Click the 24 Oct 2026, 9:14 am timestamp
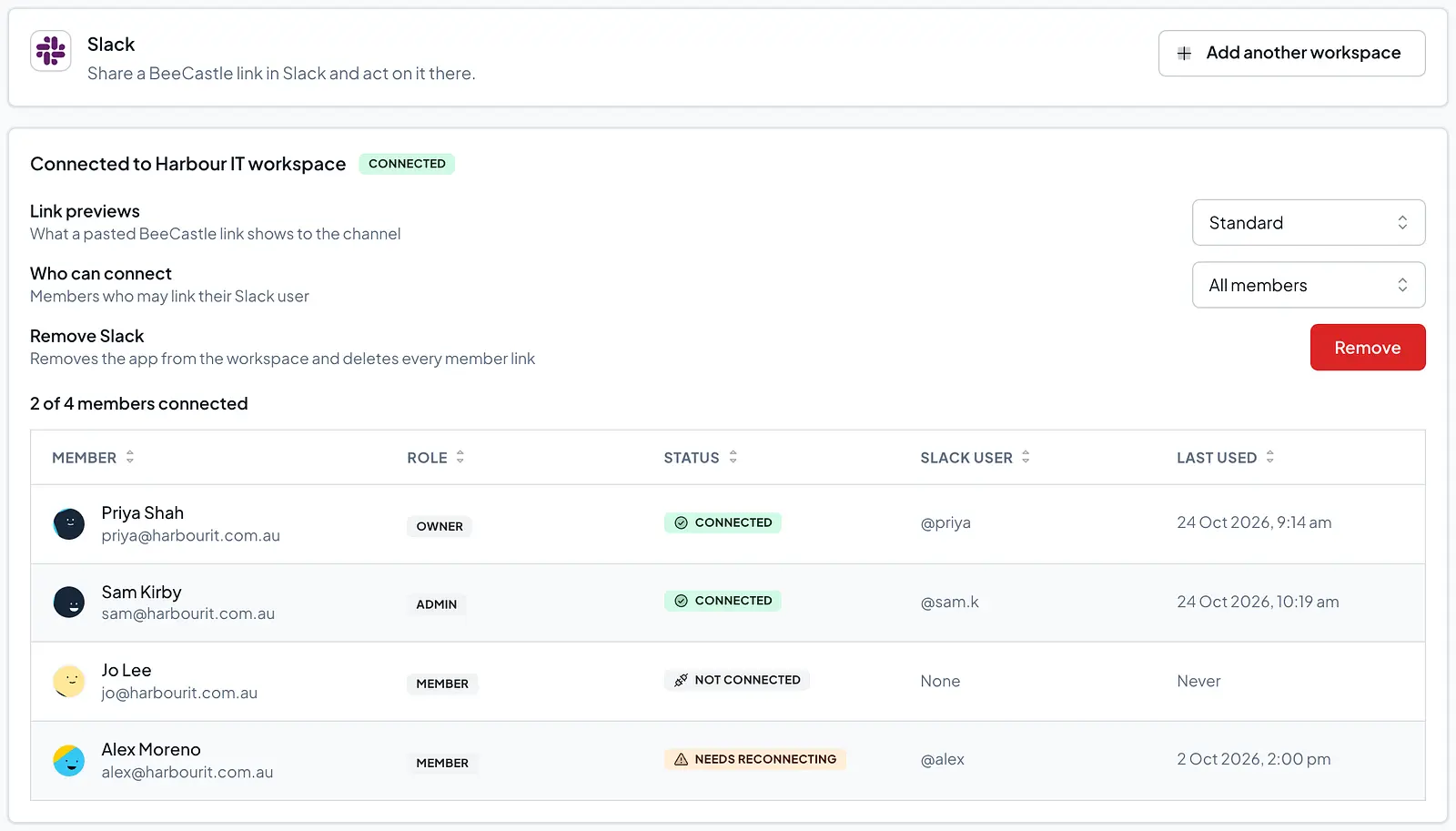Viewport: 1456px width, 831px height. tap(1254, 522)
